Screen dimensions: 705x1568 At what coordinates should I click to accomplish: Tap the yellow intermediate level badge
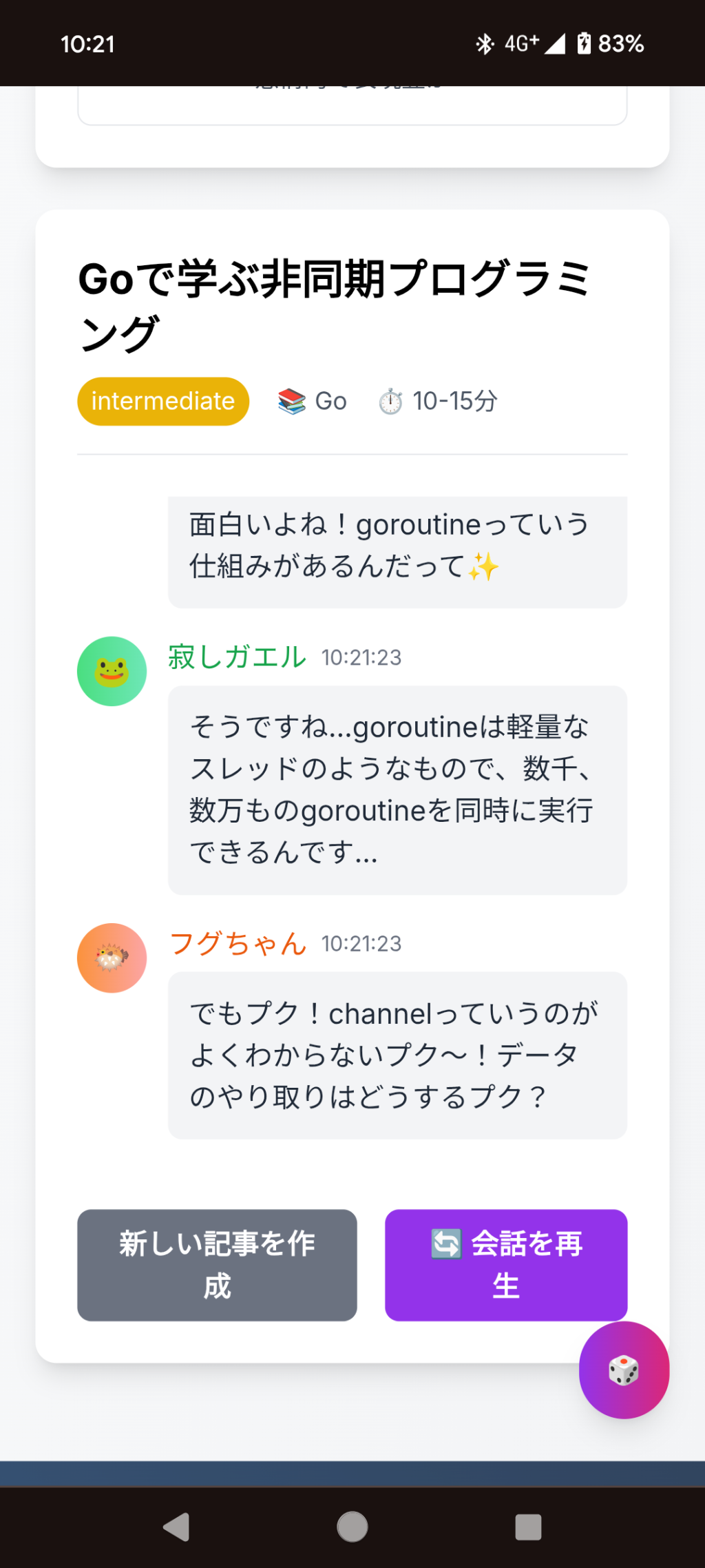point(163,401)
